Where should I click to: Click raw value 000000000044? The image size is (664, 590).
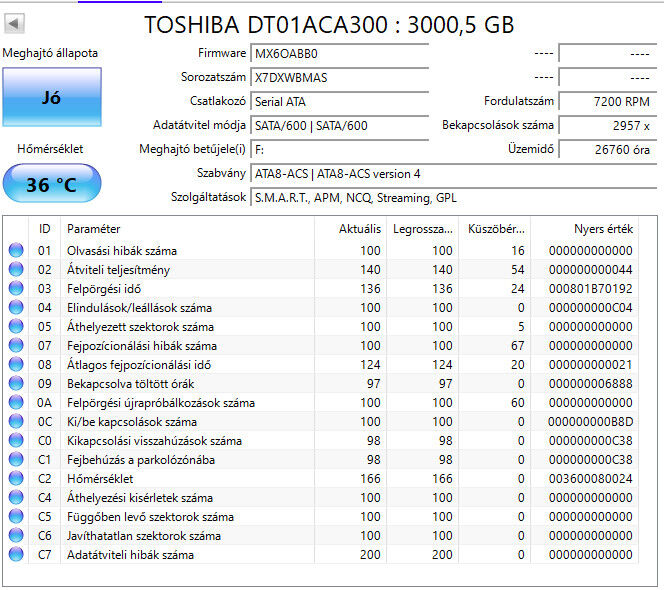(590, 270)
